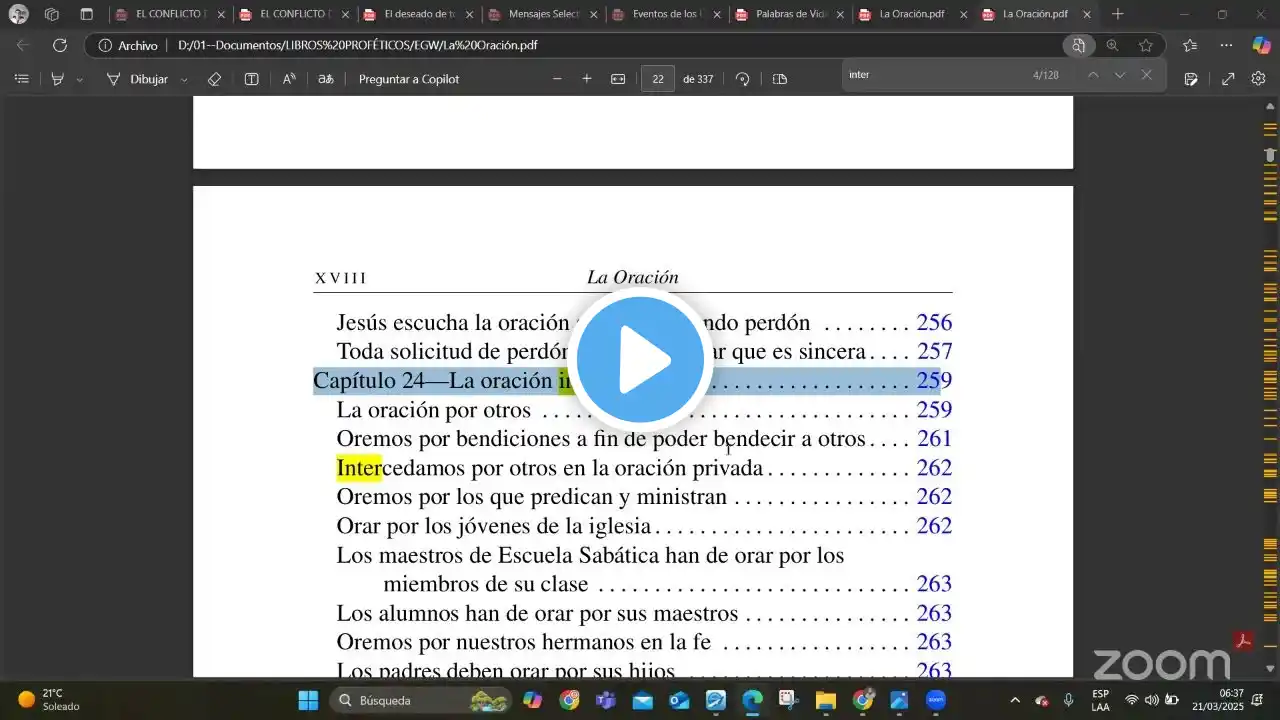
Task: Open the favorites list icon
Action: click(x=1190, y=45)
